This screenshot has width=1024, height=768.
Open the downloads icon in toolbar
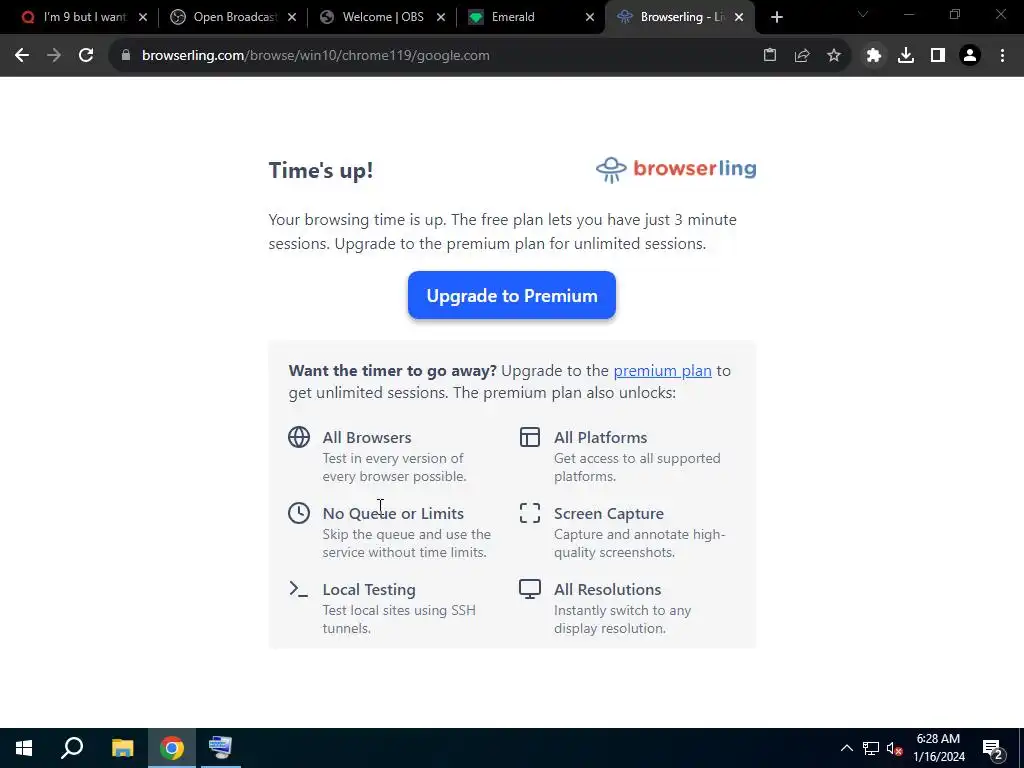pos(906,56)
